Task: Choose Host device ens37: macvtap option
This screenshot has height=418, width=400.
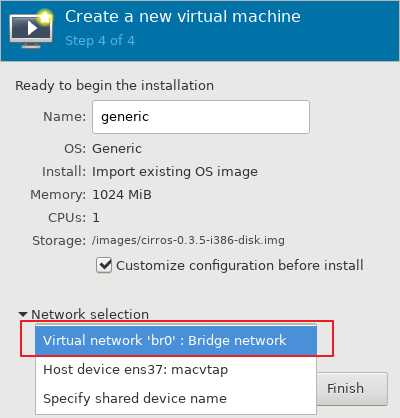Action: (x=176, y=369)
